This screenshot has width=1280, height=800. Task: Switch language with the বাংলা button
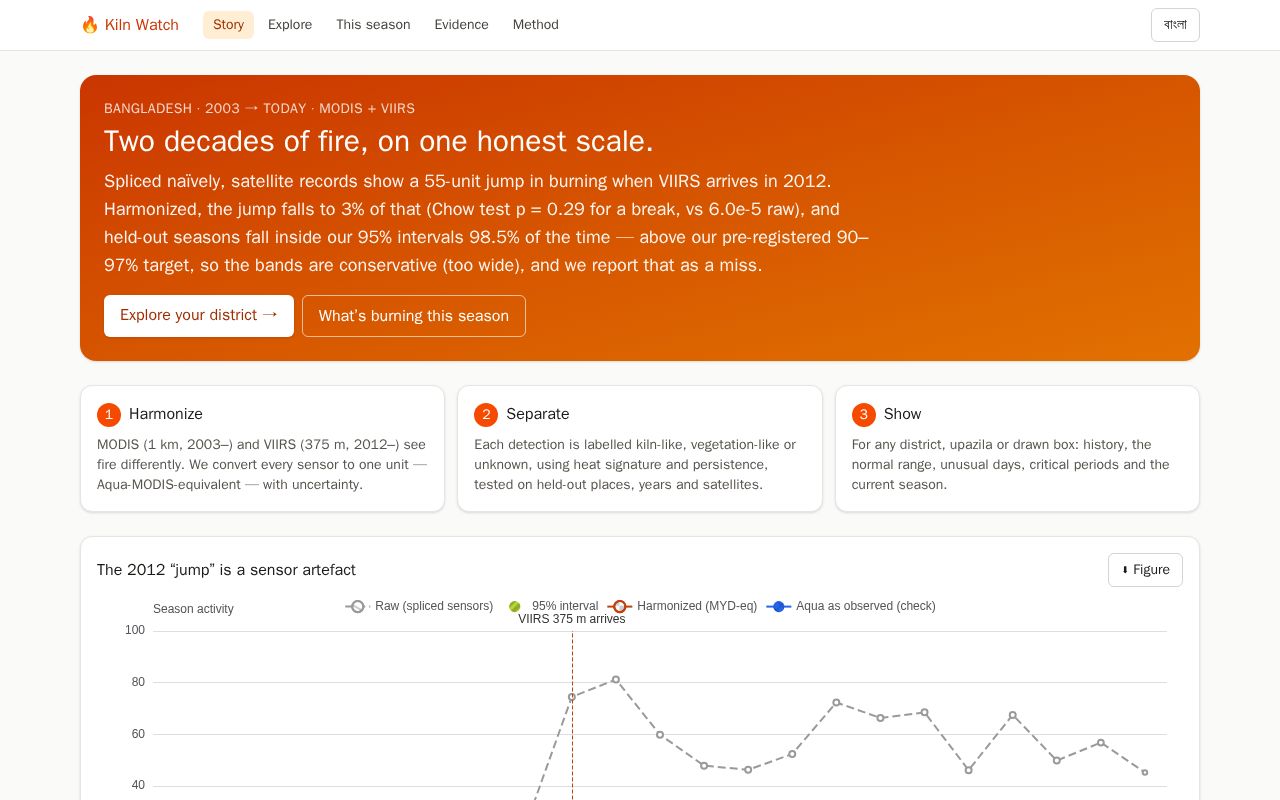coord(1175,25)
